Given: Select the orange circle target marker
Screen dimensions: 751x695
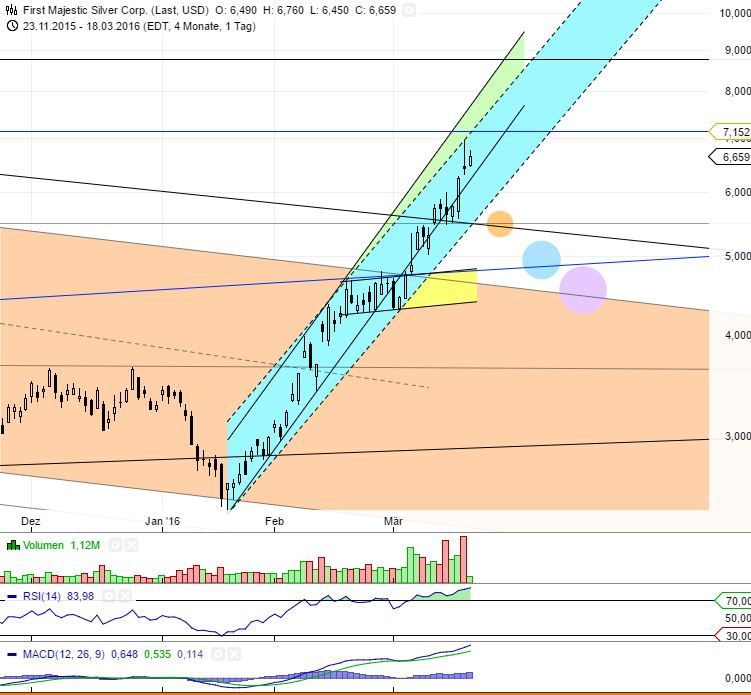Looking at the screenshot, I should coord(500,224).
